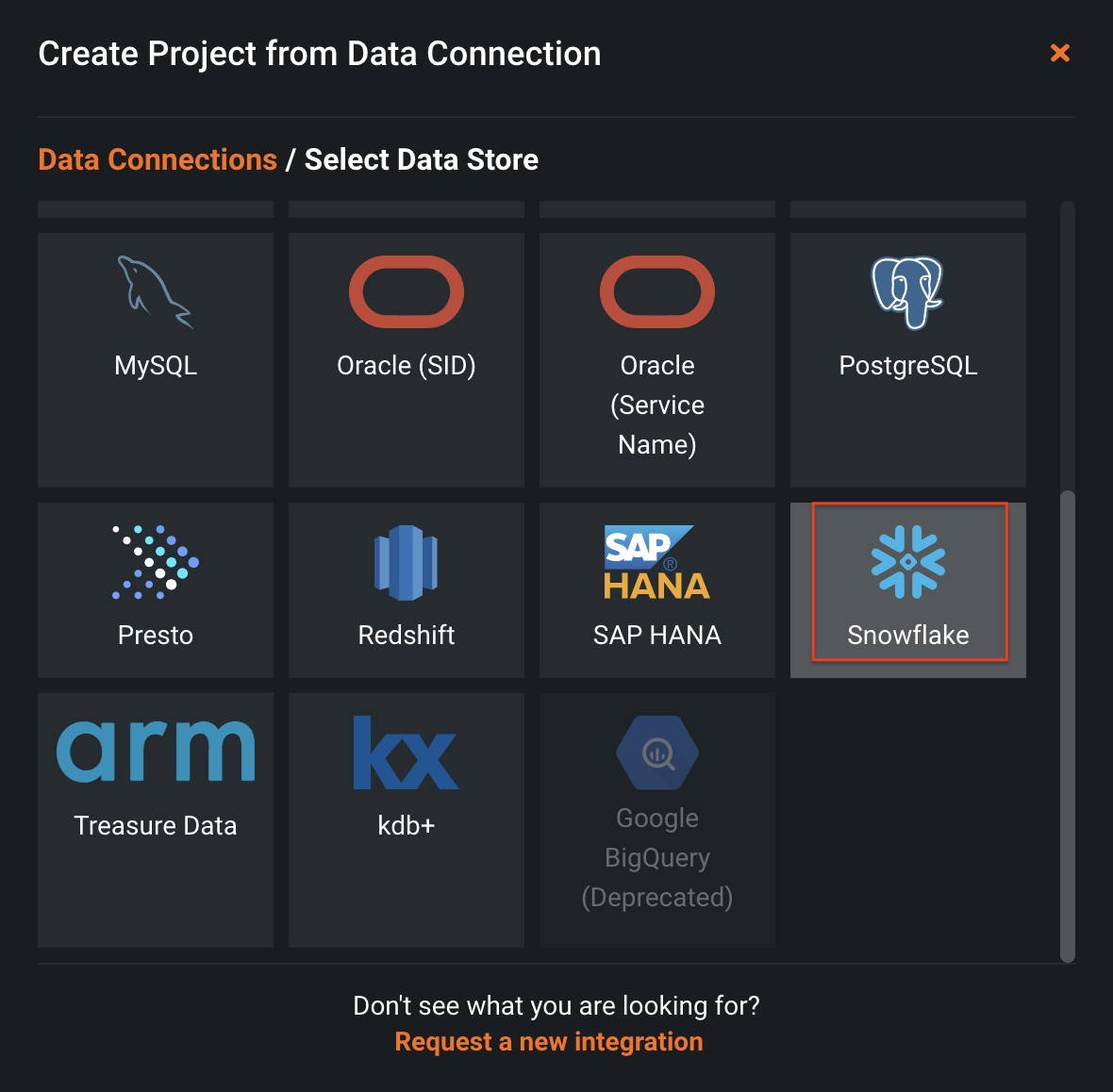Click the Redshift label text
Viewport: 1113px width, 1092px height.
[407, 636]
